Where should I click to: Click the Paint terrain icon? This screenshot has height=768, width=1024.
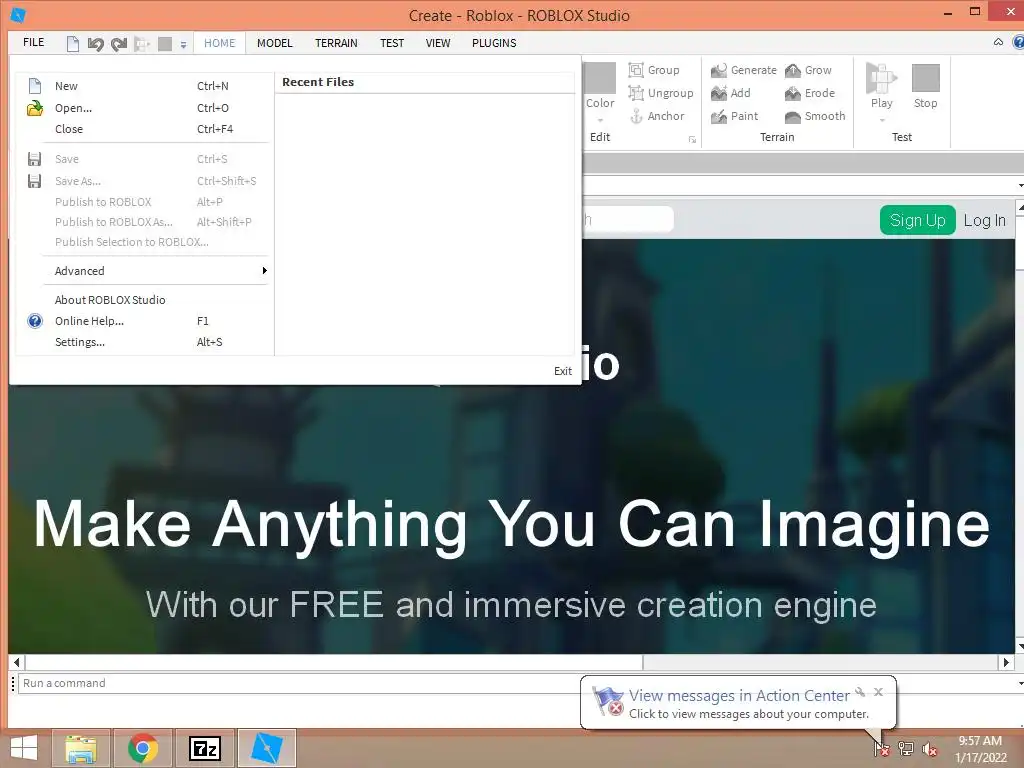pos(718,116)
